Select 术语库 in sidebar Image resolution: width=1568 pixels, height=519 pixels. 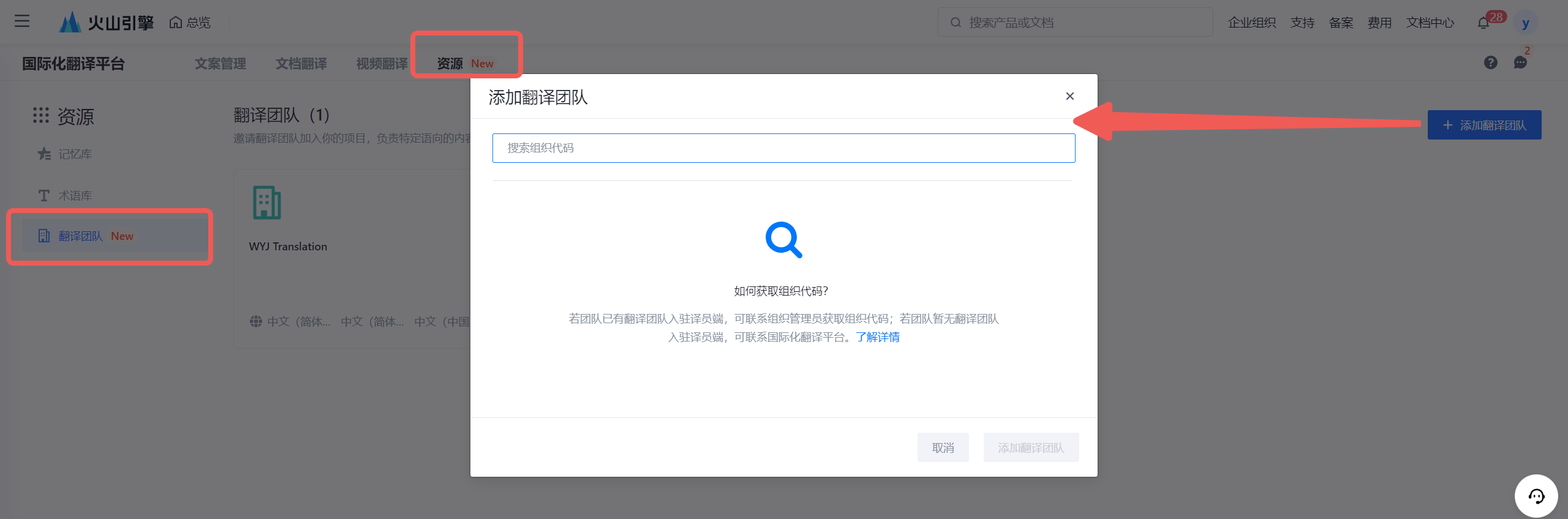75,196
